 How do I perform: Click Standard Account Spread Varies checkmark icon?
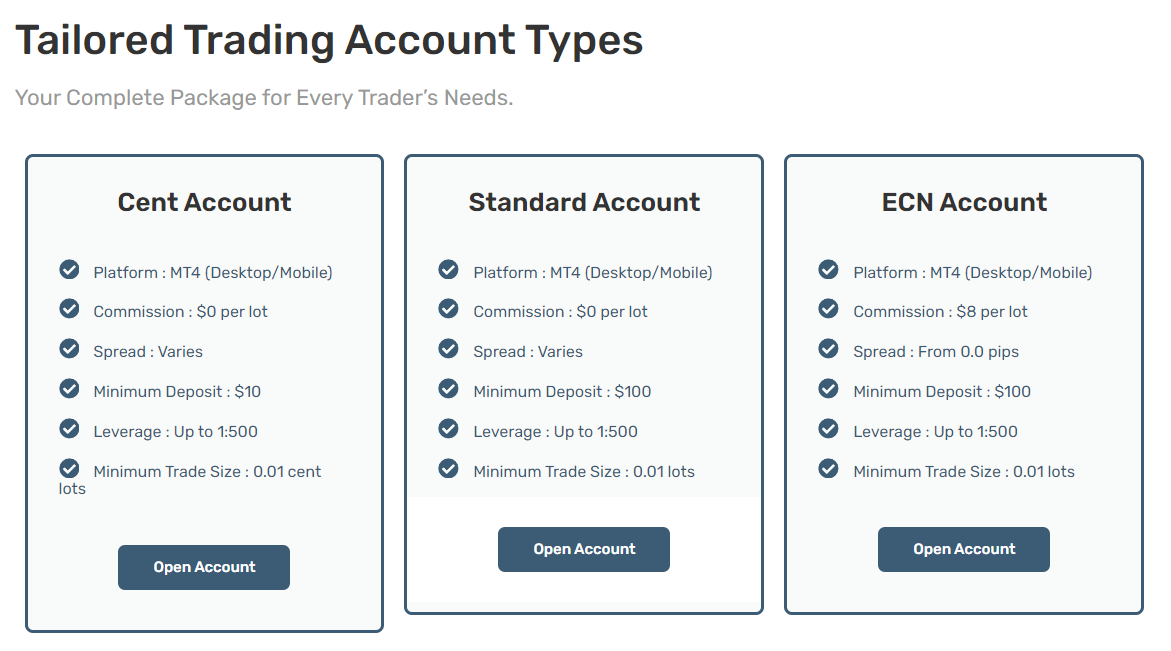click(449, 349)
